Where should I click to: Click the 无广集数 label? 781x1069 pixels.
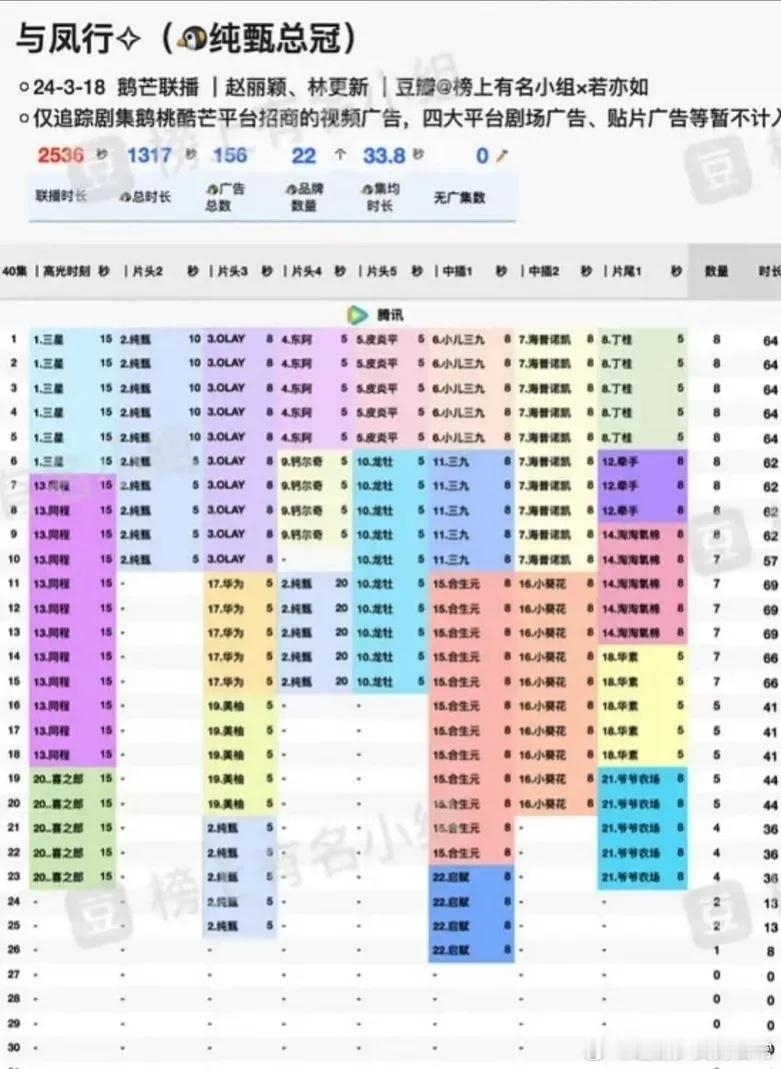459,197
